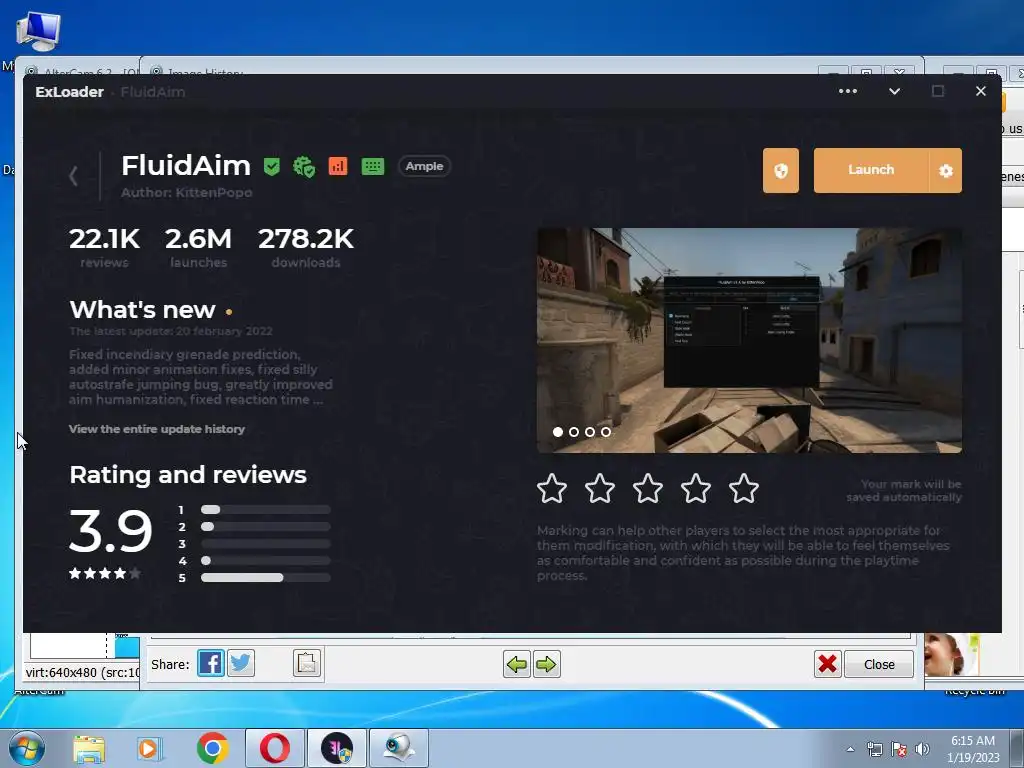View the entire update history
Image resolution: width=1024 pixels, height=768 pixels.
[157, 429]
